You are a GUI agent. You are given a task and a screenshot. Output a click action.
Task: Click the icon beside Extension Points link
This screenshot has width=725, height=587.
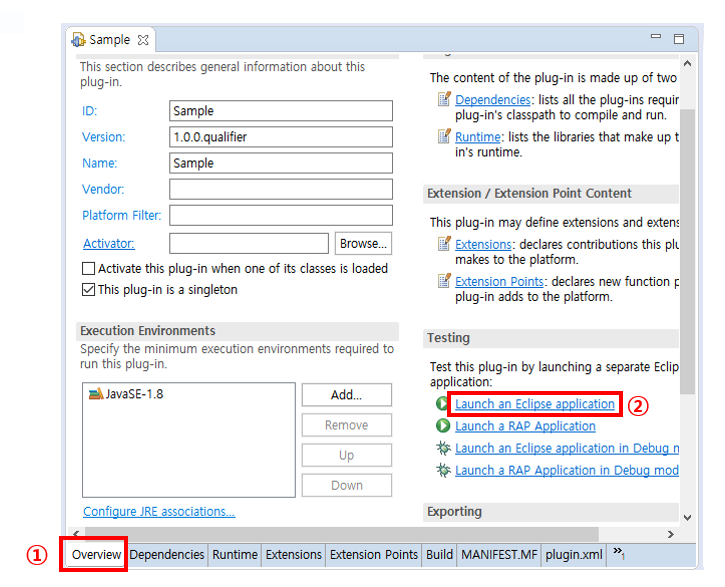click(444, 281)
